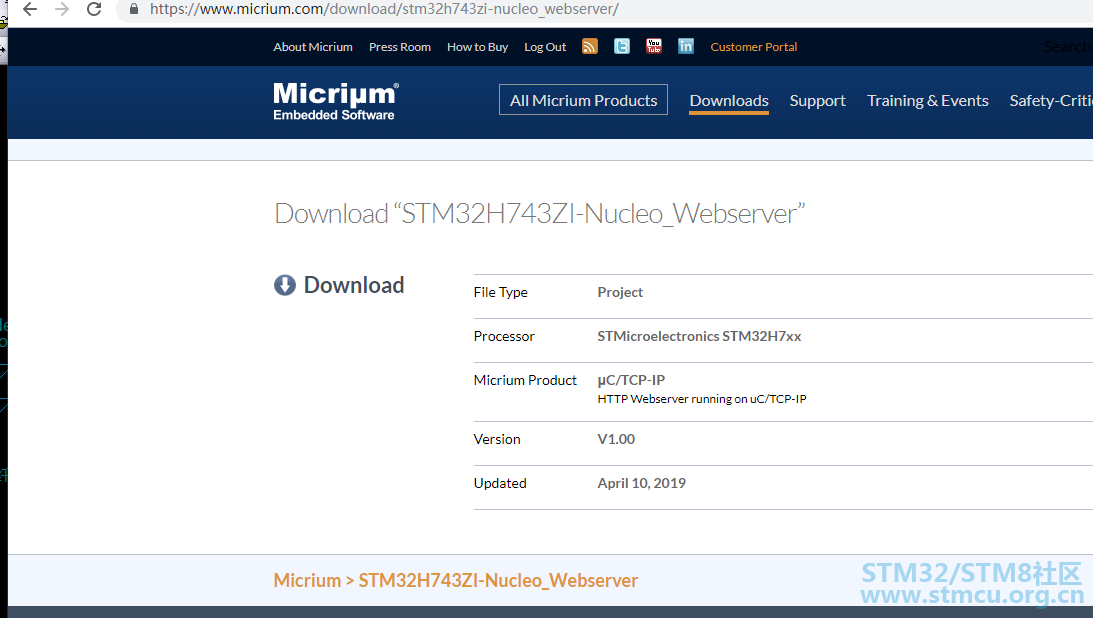Click the blue download arrow icon
Image resolution: width=1093 pixels, height=618 pixels.
coord(284,285)
